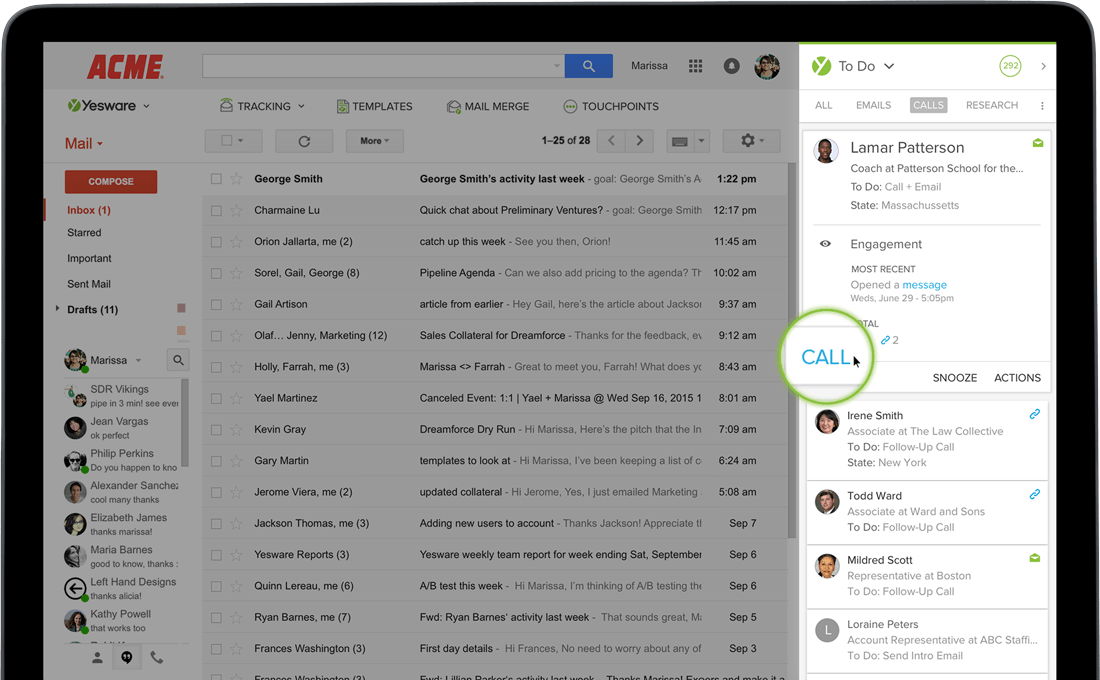Image resolution: width=1100 pixels, height=680 pixels.
Task: Check the Charmaine Lu email checkbox
Action: pyautogui.click(x=216, y=211)
